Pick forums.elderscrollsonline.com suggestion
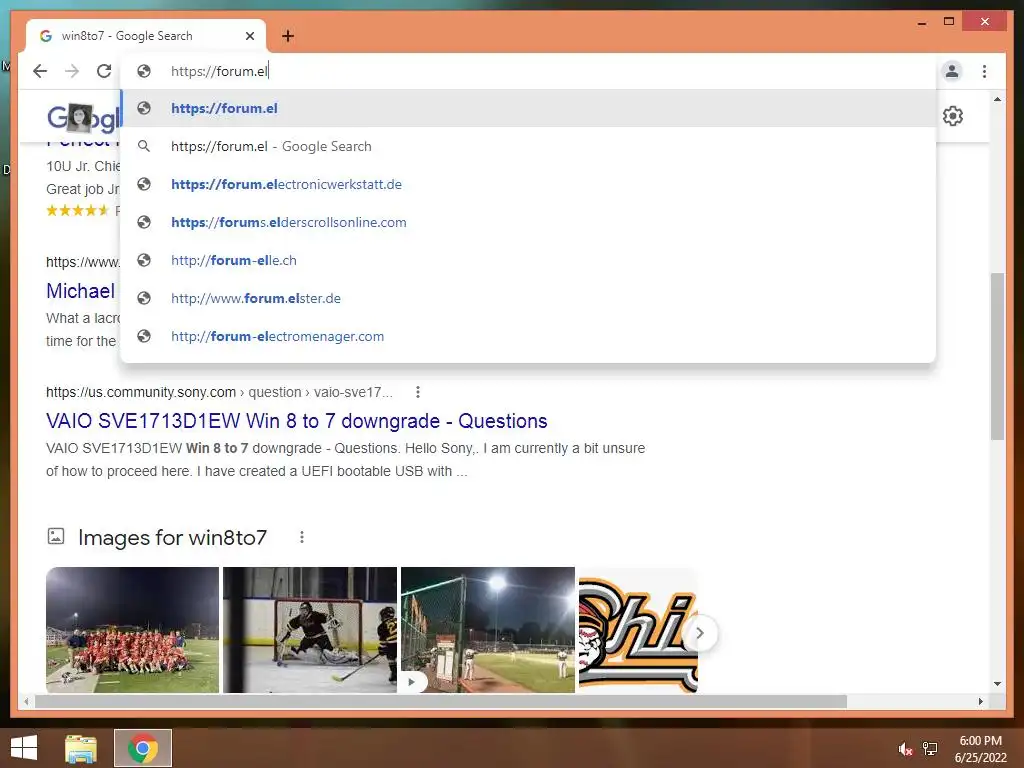The width and height of the screenshot is (1024, 768). click(528, 222)
